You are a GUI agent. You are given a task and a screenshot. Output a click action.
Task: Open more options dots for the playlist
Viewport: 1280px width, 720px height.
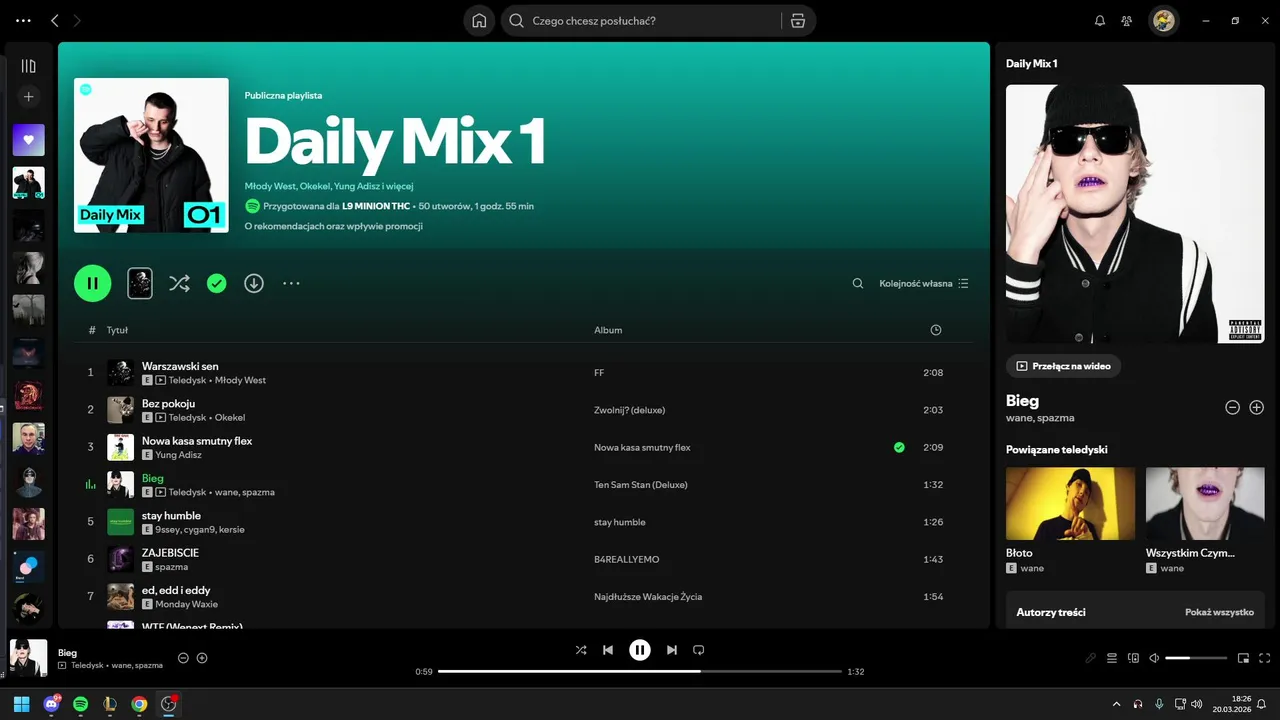(x=291, y=283)
